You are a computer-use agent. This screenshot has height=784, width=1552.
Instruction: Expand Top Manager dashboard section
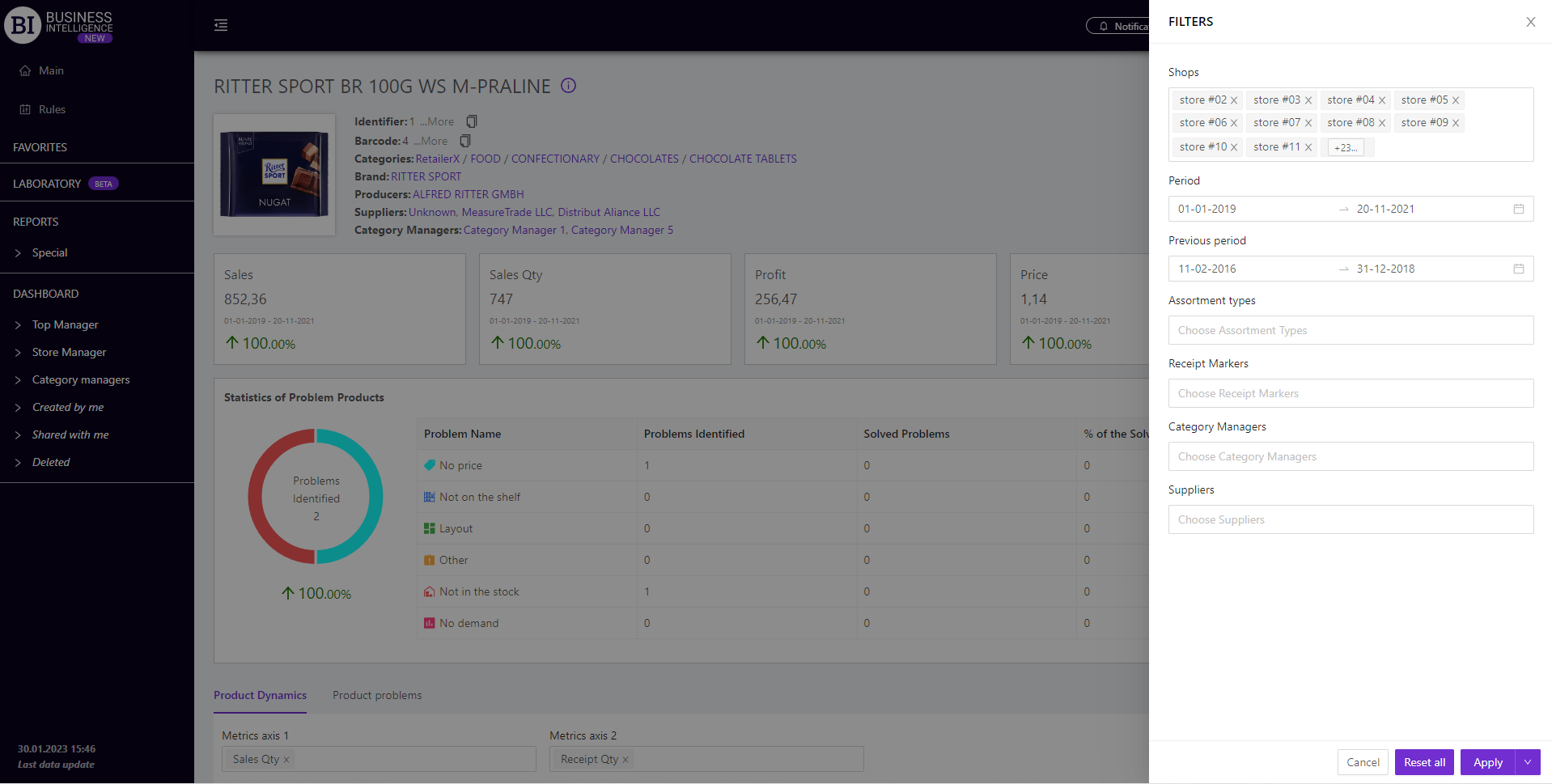(65, 324)
